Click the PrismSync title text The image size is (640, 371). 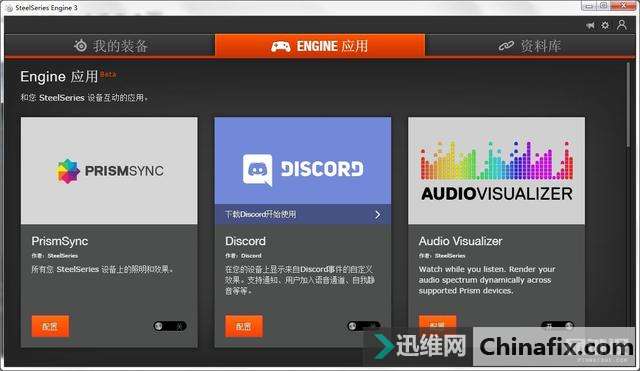[x=60, y=241]
